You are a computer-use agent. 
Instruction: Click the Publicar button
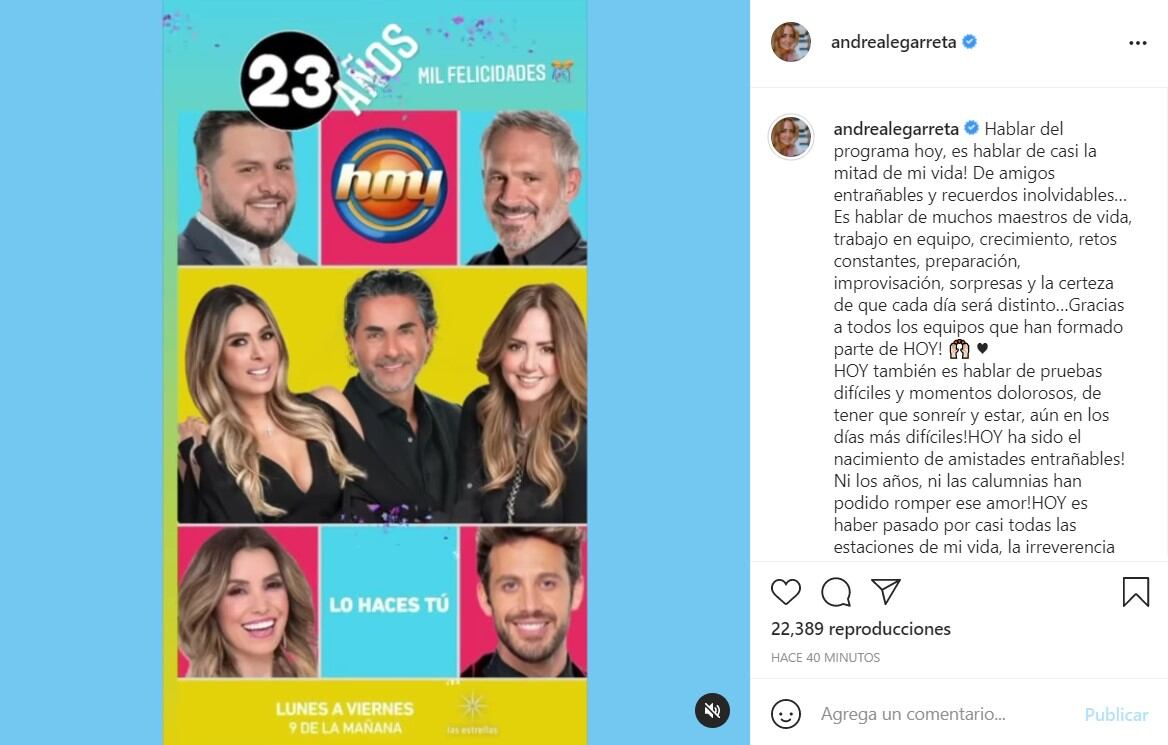pyautogui.click(x=1116, y=714)
